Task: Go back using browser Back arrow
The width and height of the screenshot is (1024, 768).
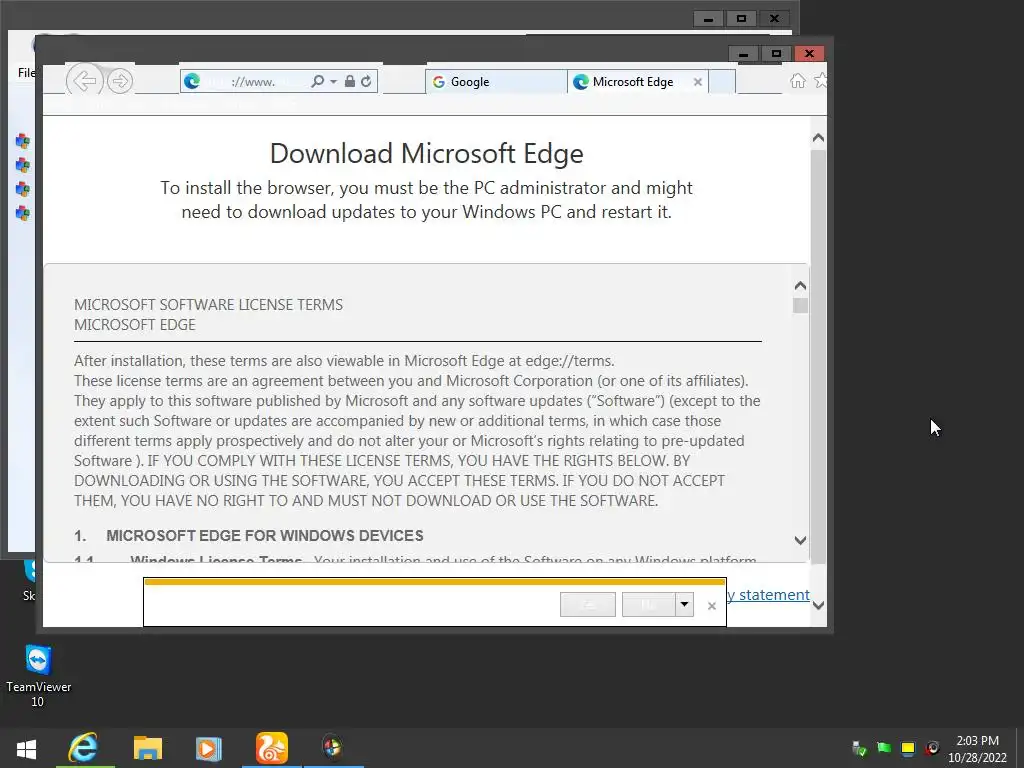Action: [x=84, y=81]
